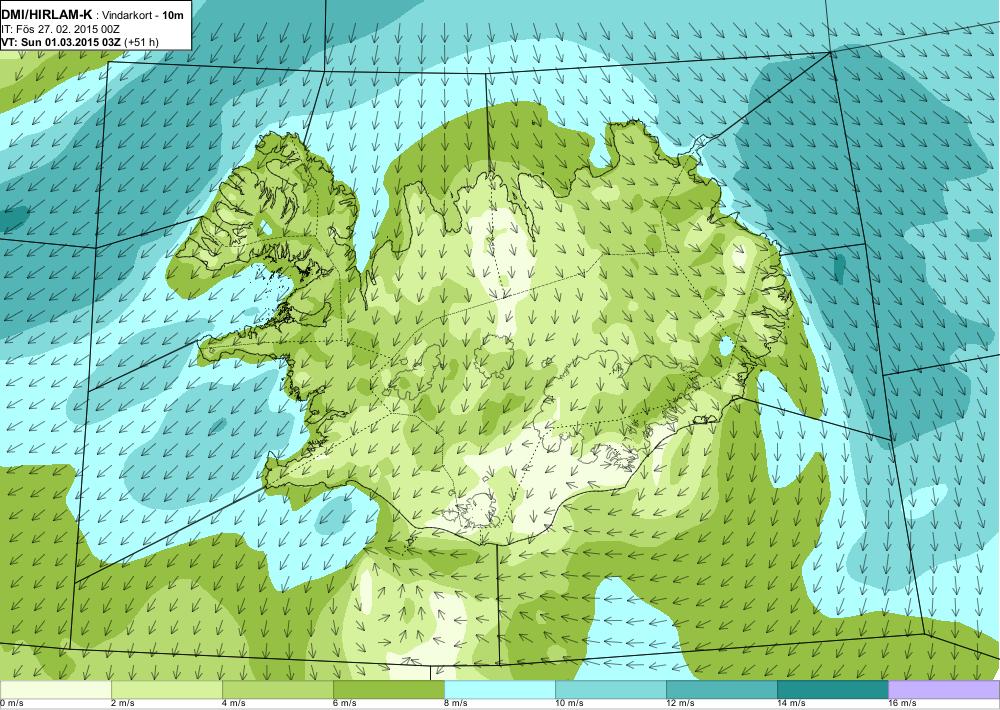The image size is (1000, 710).
Task: Select the '8 m/s' legend label
Action: [x=456, y=704]
